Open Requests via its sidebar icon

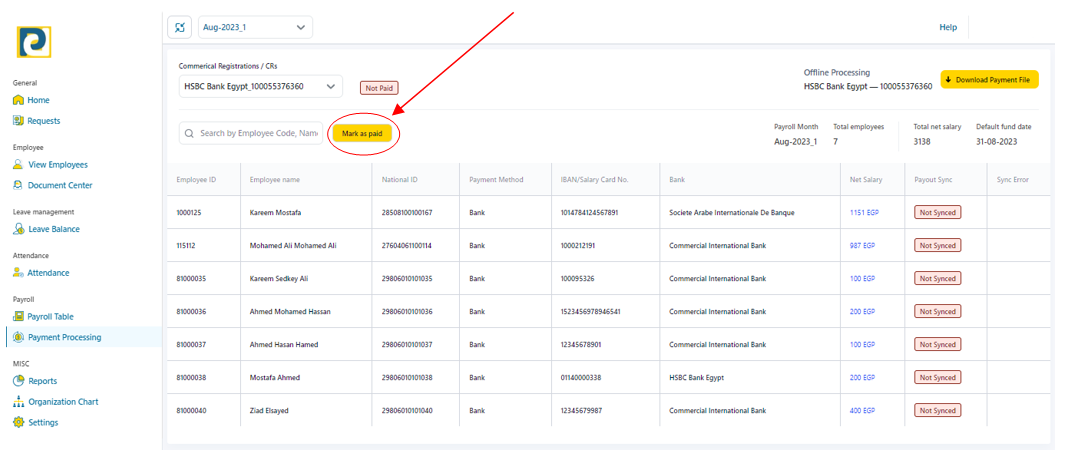click(18, 121)
